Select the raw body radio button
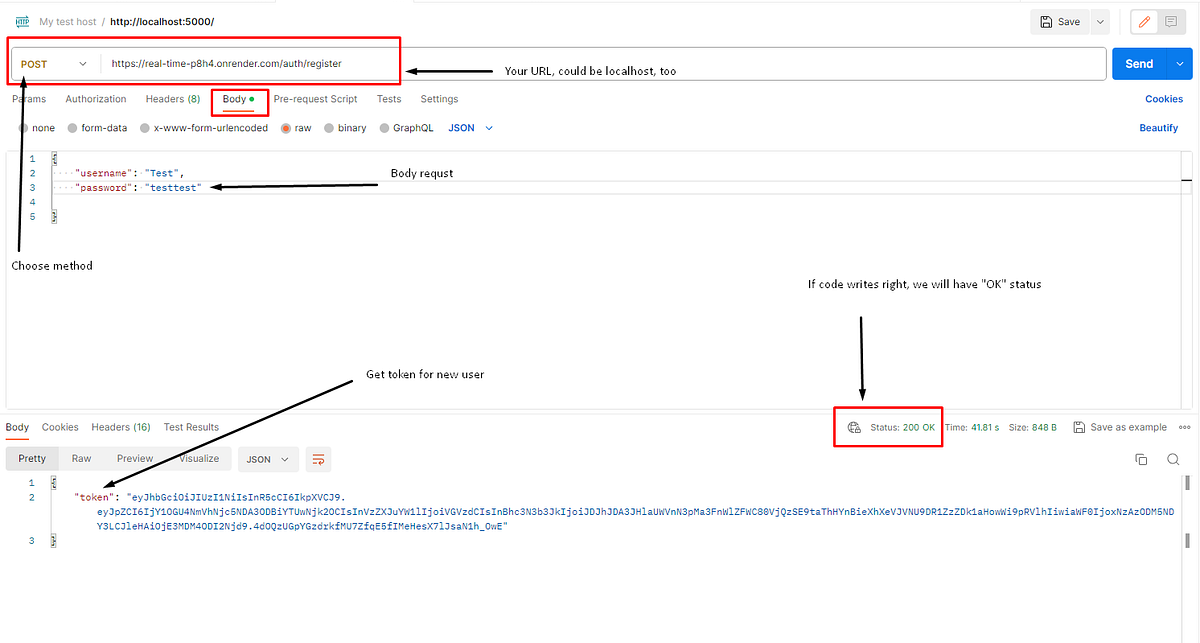Screen dimensions: 1200x643 click(287, 127)
